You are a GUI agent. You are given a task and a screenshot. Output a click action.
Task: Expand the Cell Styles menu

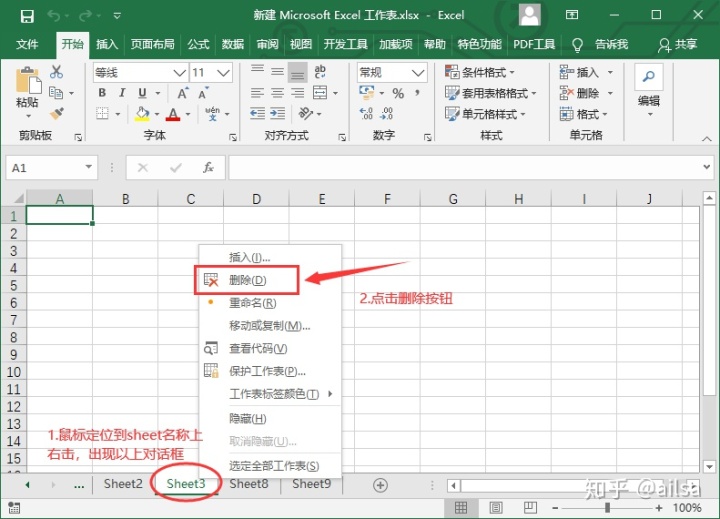485,114
